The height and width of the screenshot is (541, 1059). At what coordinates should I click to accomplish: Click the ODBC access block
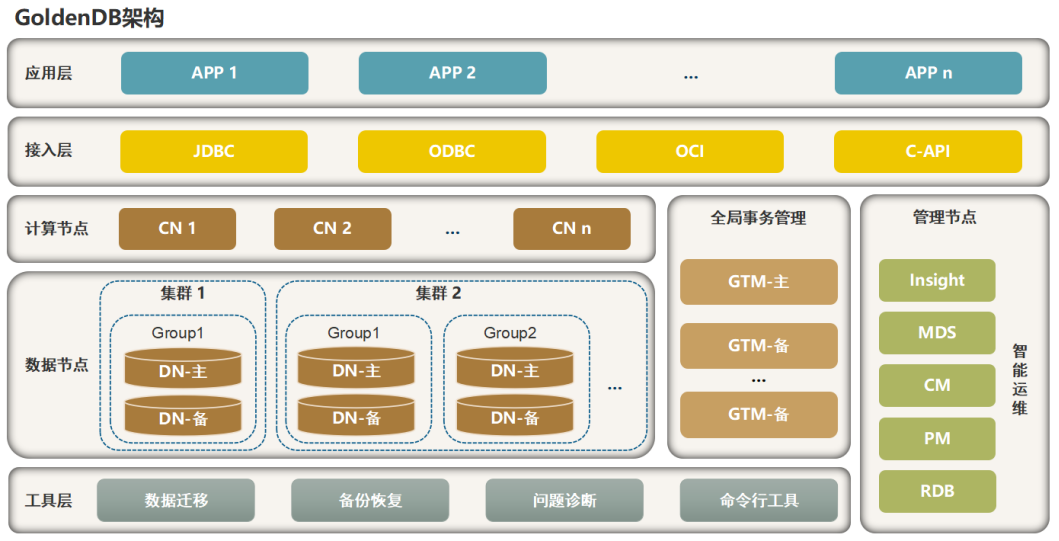(x=452, y=151)
